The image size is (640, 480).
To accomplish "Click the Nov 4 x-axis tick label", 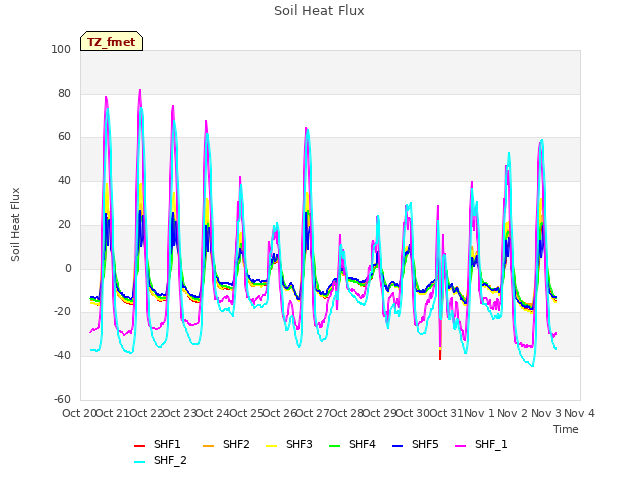I will tap(579, 413).
